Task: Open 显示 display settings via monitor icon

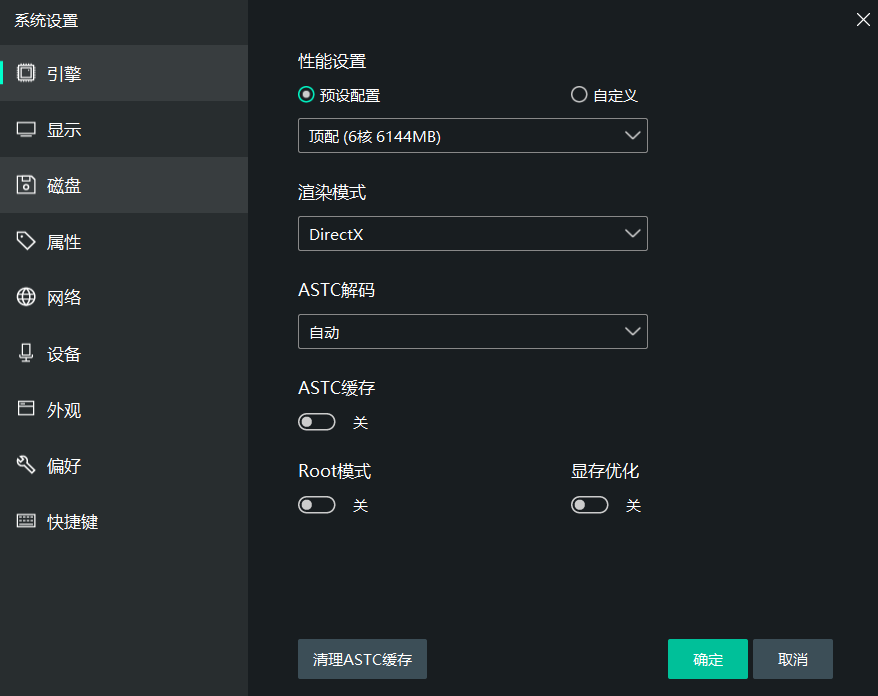Action: (x=26, y=129)
